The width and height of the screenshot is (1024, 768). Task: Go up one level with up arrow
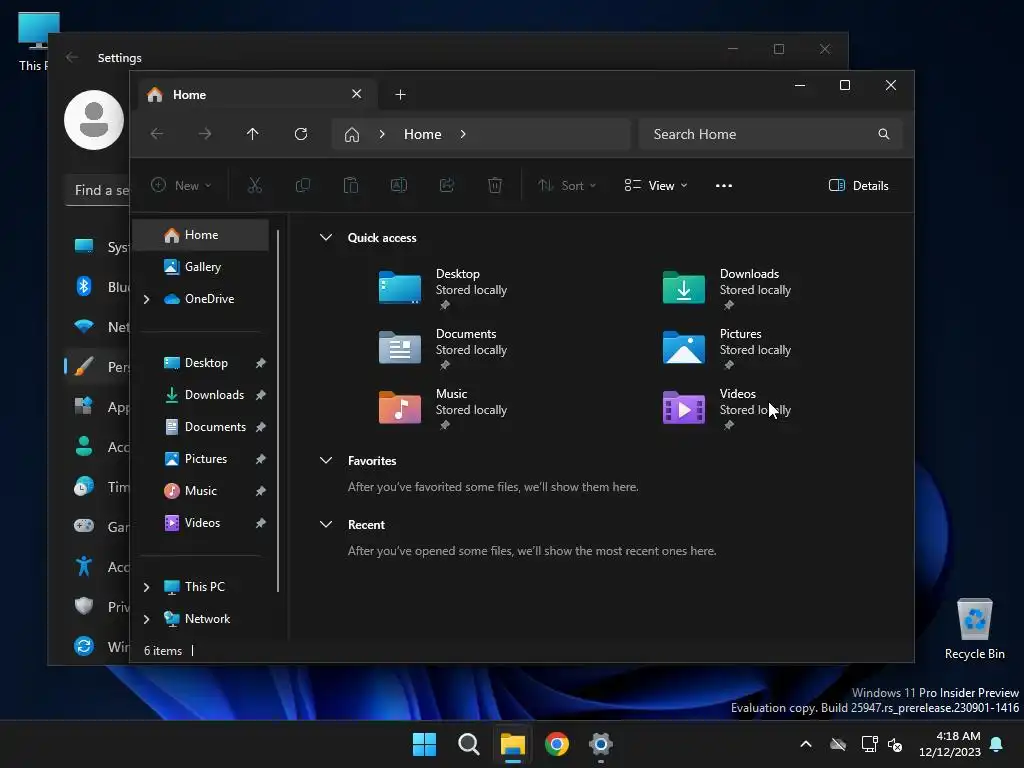tap(253, 134)
